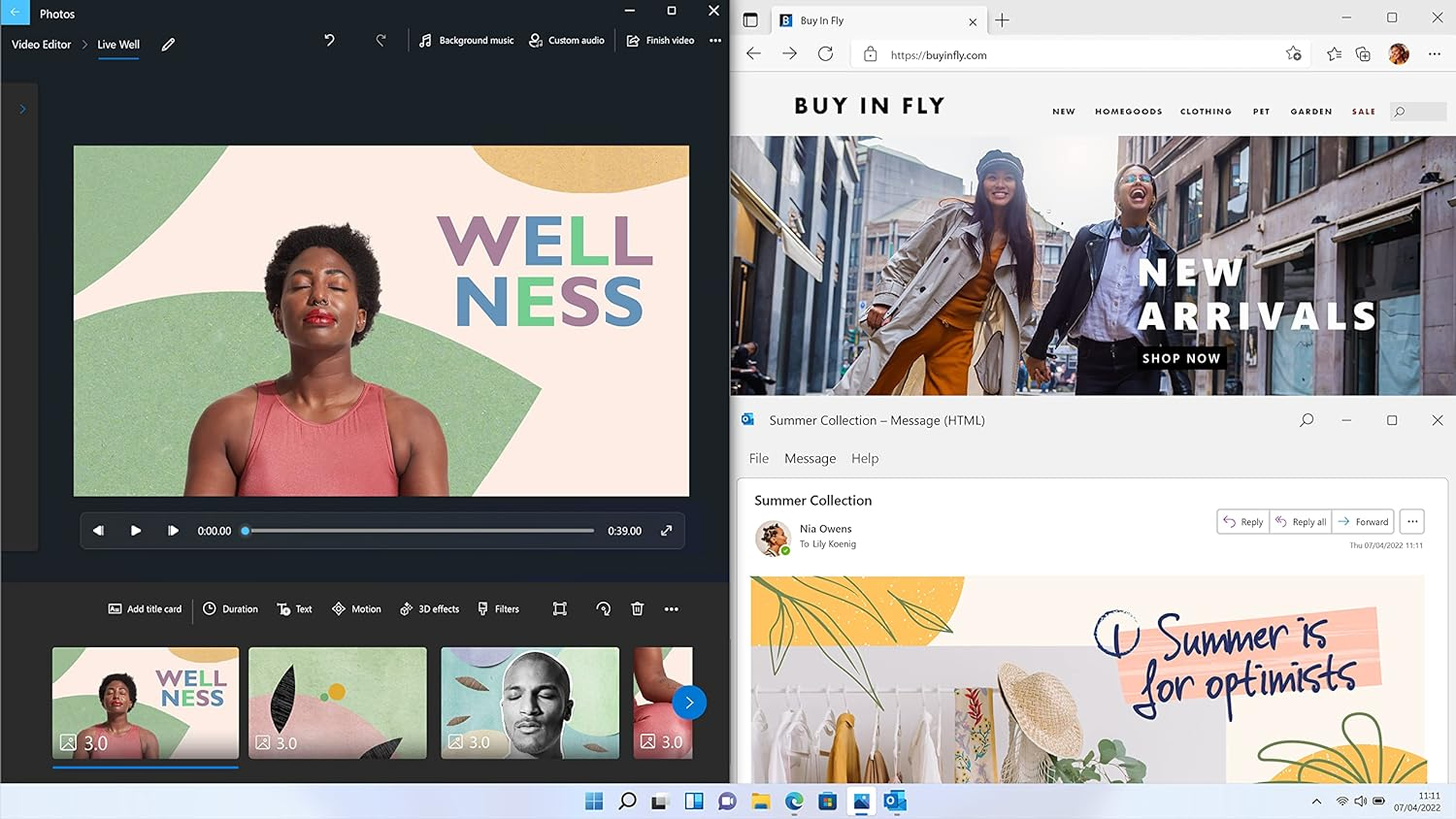Open the Message menu in Outlook
The image size is (1456, 819).
[810, 458]
